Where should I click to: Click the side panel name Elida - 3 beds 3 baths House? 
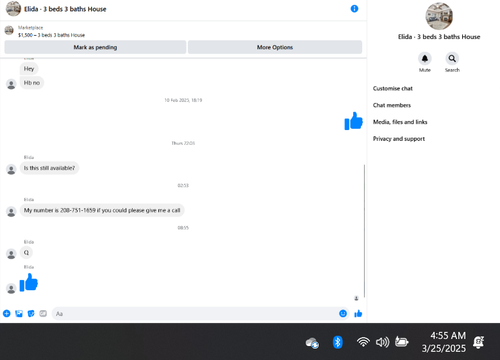pyautogui.click(x=439, y=37)
